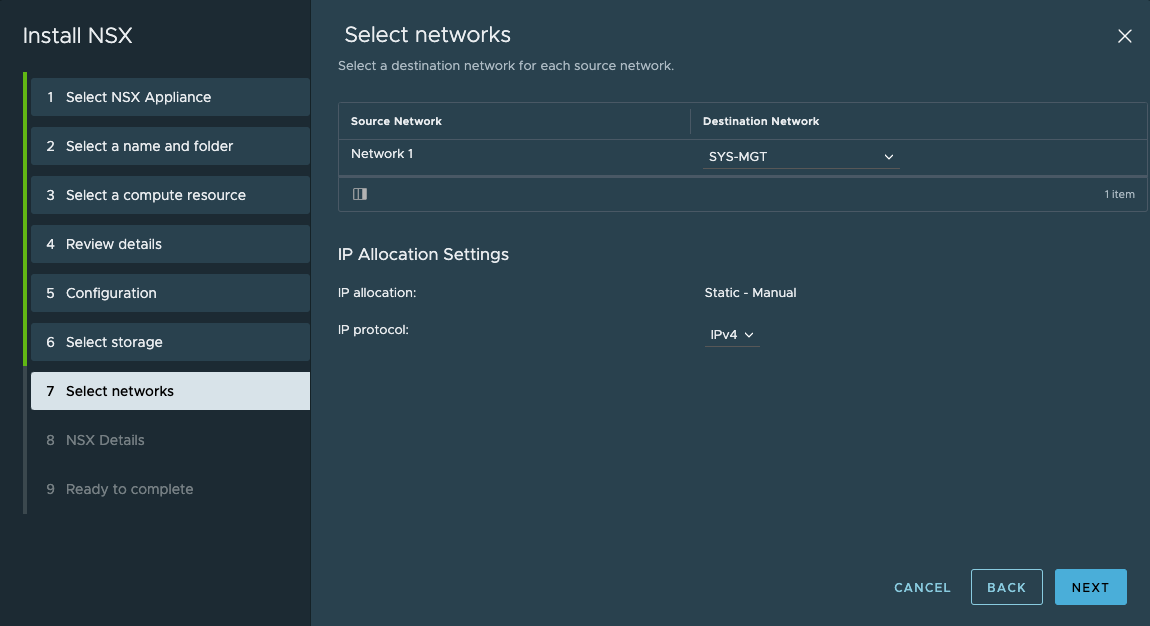Click the '1 item' count text
1150x626 pixels.
(1119, 194)
